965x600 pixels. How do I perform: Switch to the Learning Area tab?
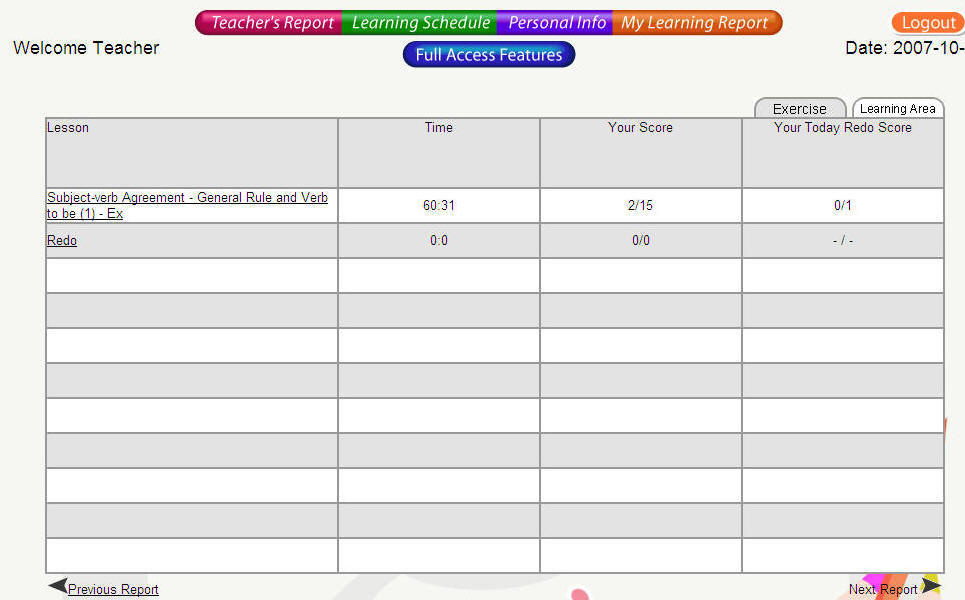pos(897,109)
